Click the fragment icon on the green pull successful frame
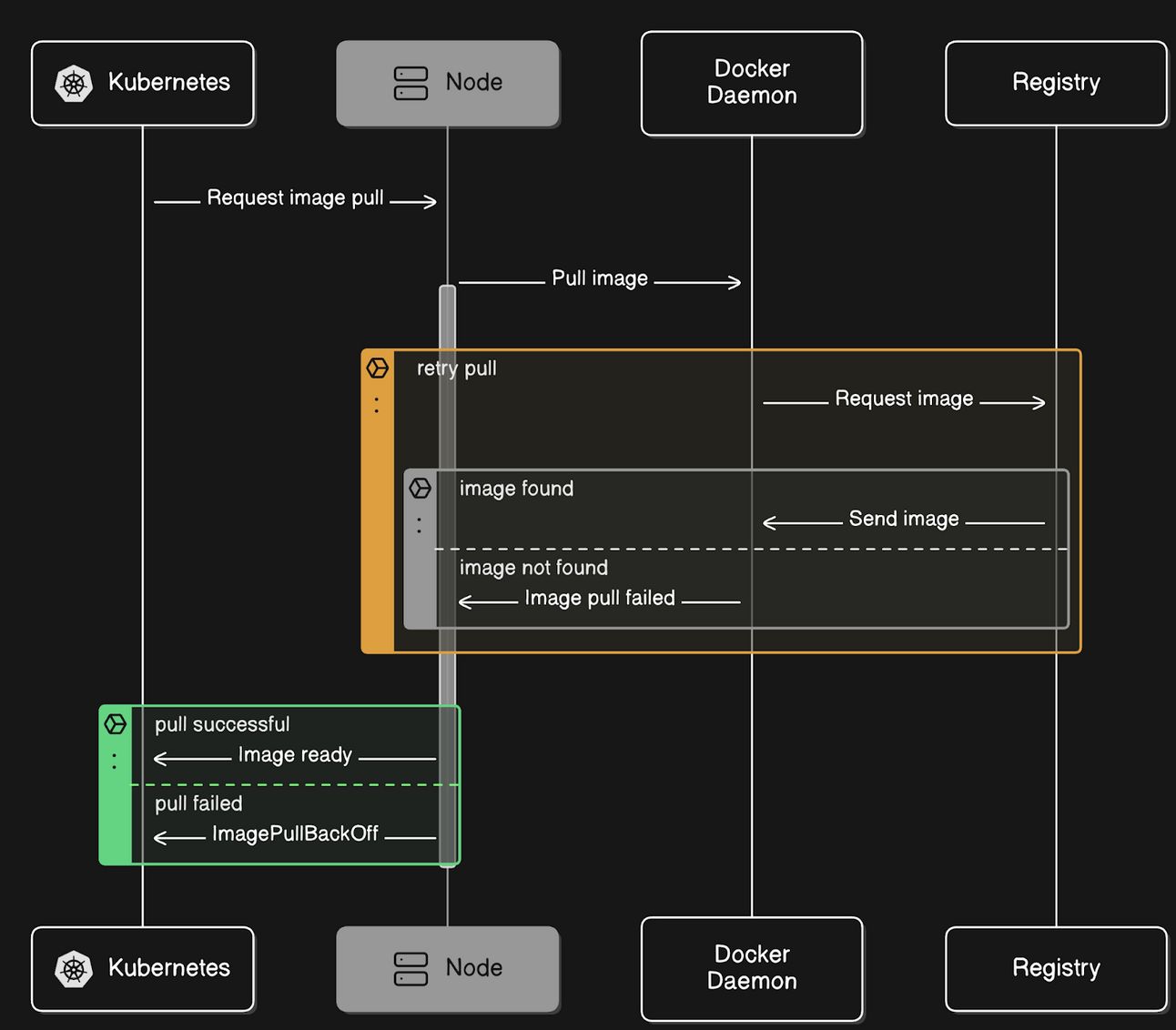The image size is (1176, 1030). point(116,724)
